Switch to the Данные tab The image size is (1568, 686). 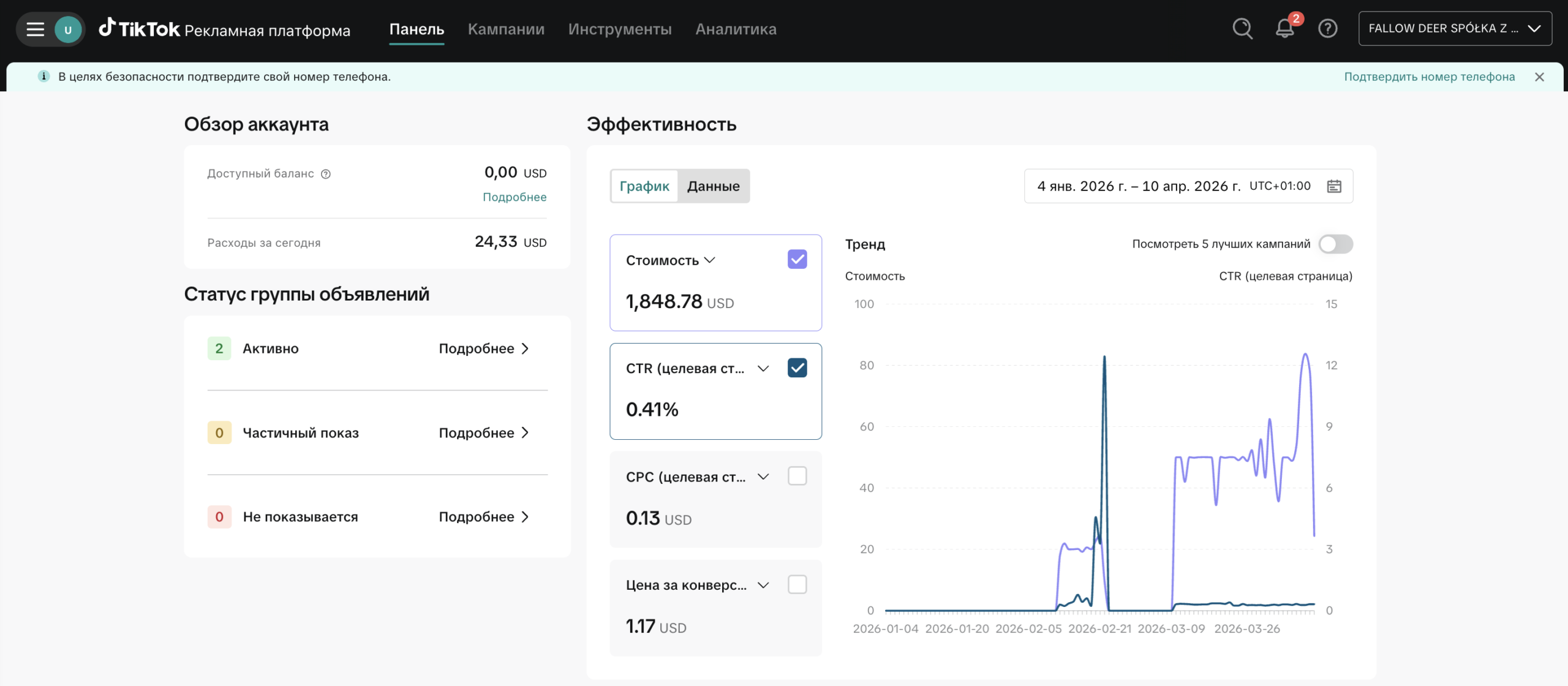click(x=713, y=186)
